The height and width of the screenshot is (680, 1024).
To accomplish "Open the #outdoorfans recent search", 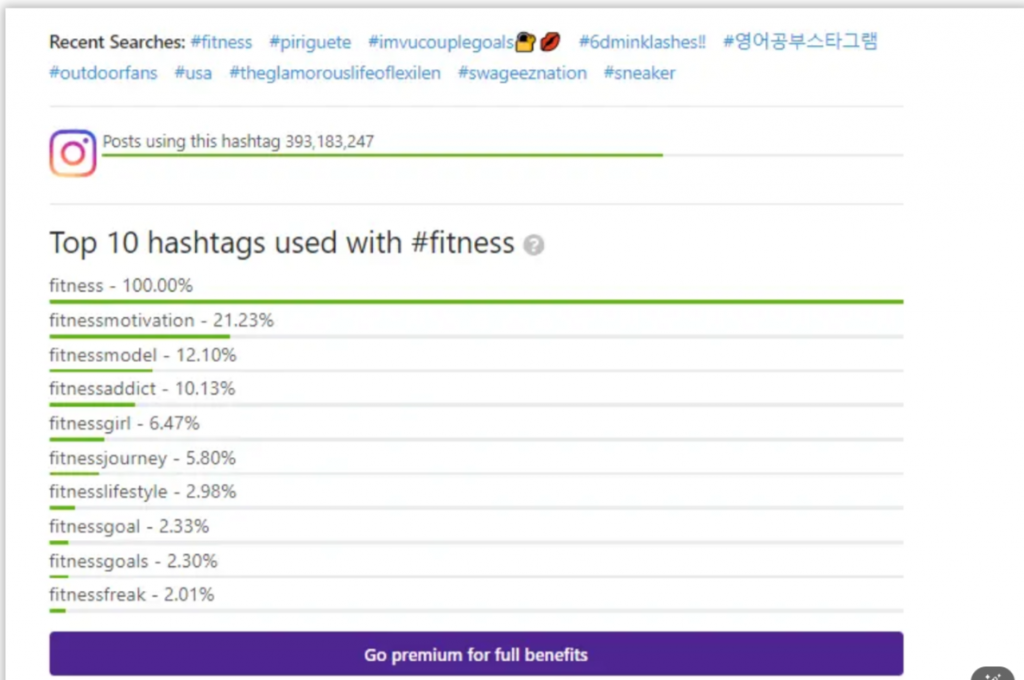I will click(103, 73).
